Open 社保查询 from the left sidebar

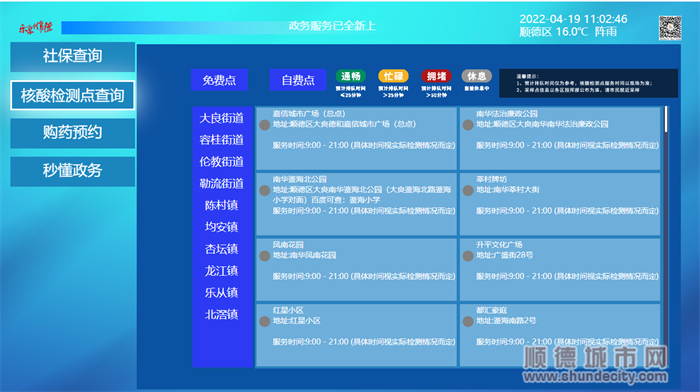[x=72, y=57]
